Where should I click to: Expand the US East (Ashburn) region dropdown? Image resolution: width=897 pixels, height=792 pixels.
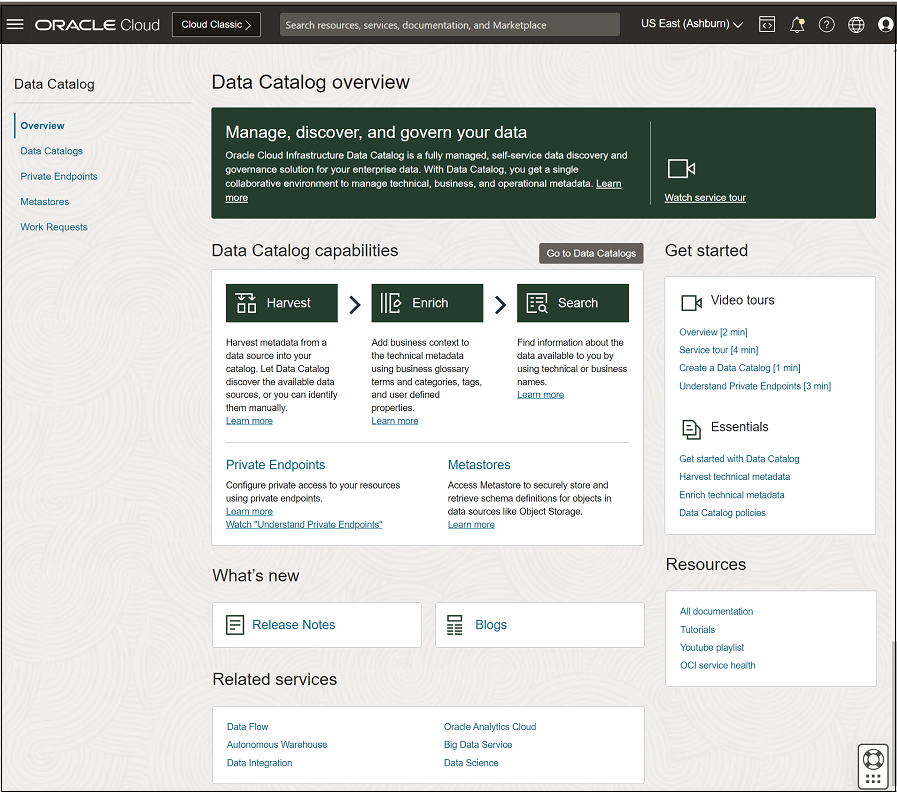pyautogui.click(x=691, y=23)
